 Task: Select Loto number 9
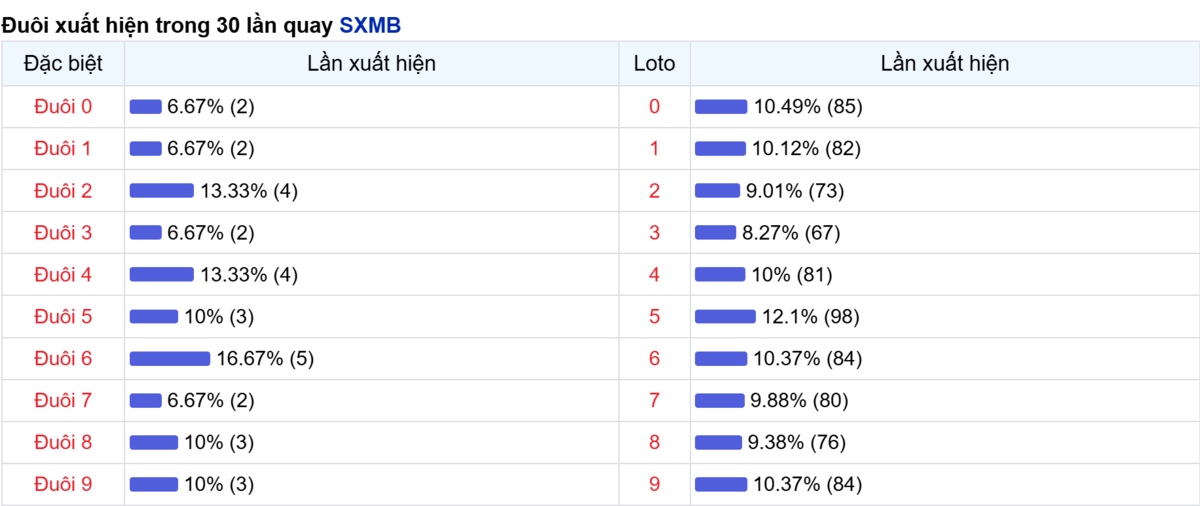(x=655, y=485)
